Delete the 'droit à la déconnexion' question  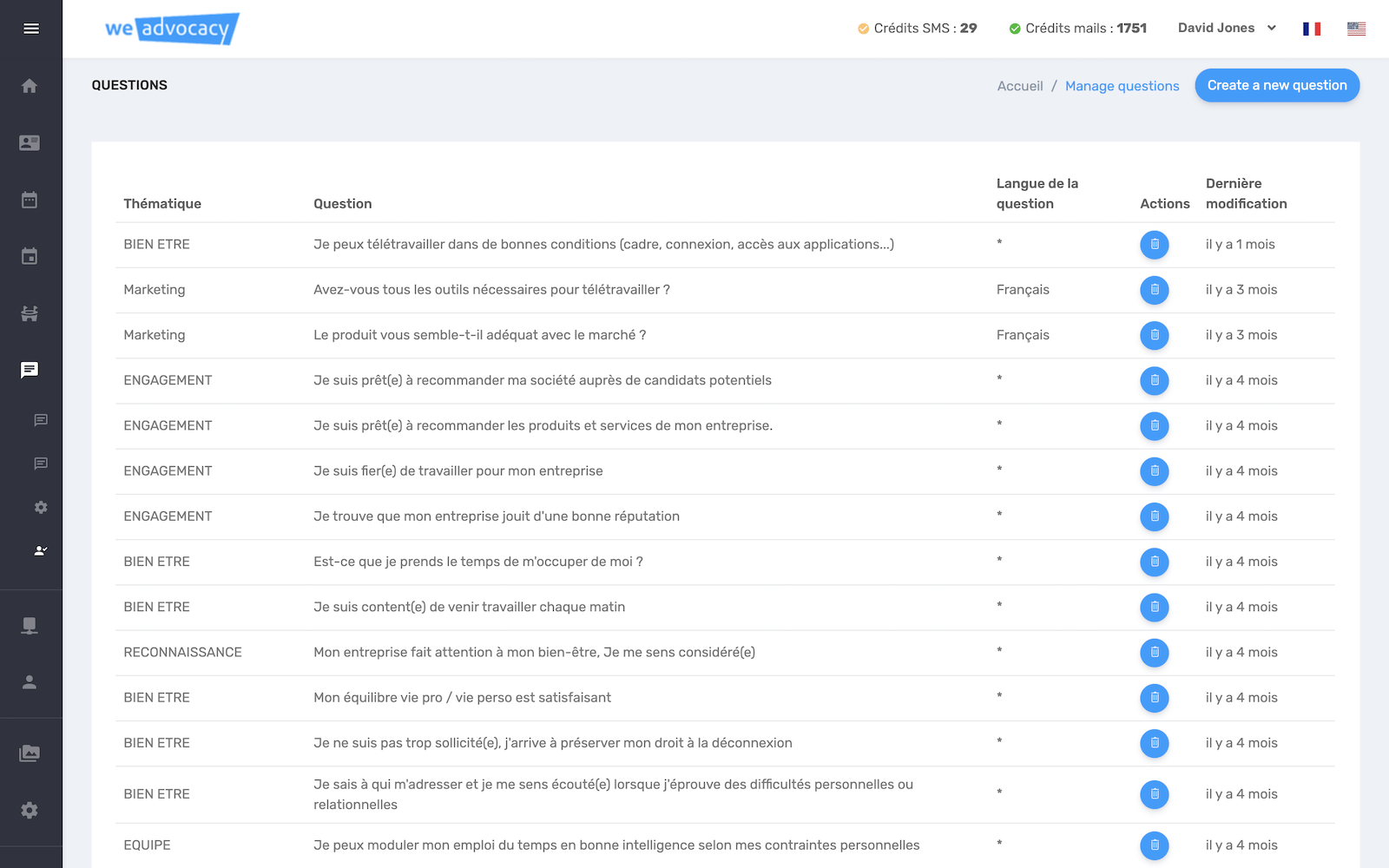pyautogui.click(x=1155, y=743)
